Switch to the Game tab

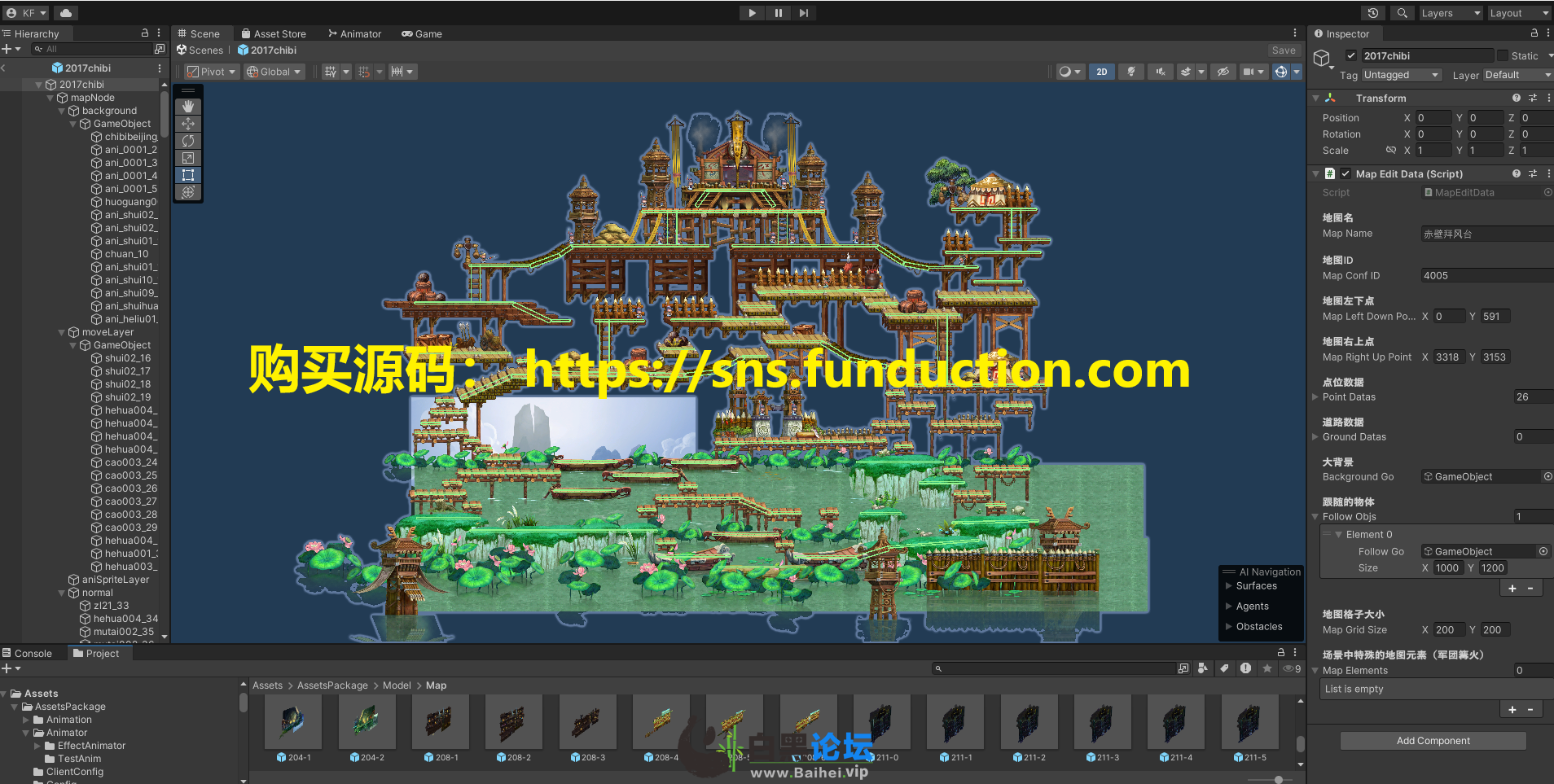tap(421, 33)
